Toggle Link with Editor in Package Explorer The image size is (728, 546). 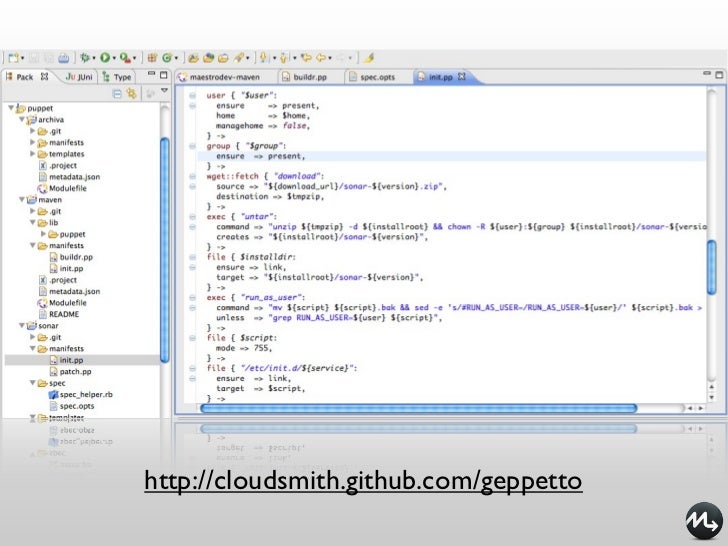pyautogui.click(x=132, y=93)
